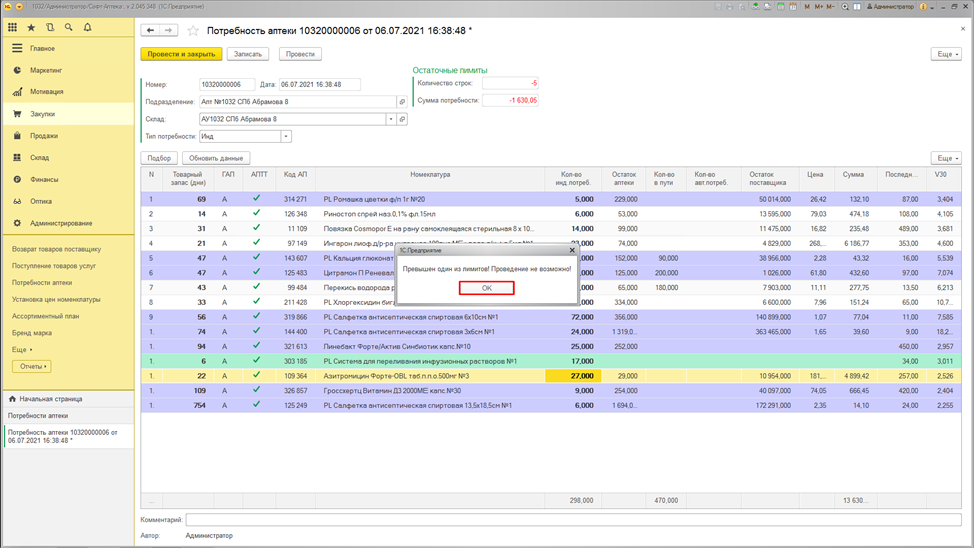The height and width of the screenshot is (548, 974).
Task: Open the History icon in top toolbar
Action: (x=50, y=28)
